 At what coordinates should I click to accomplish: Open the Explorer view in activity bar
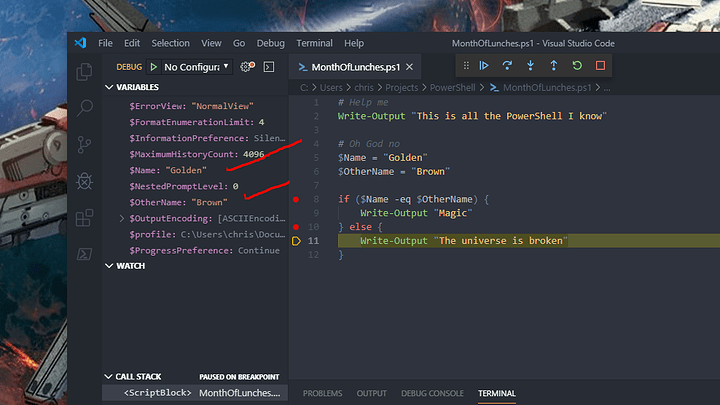tap(84, 72)
